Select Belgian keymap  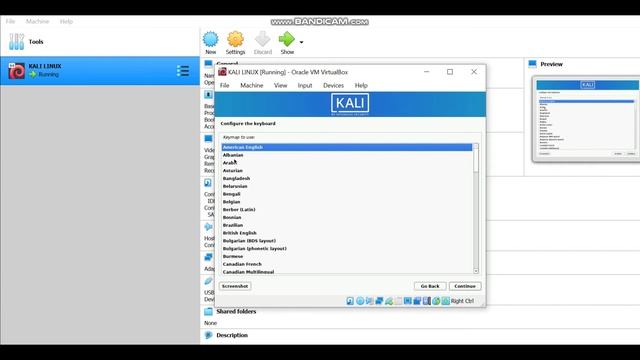(347, 202)
